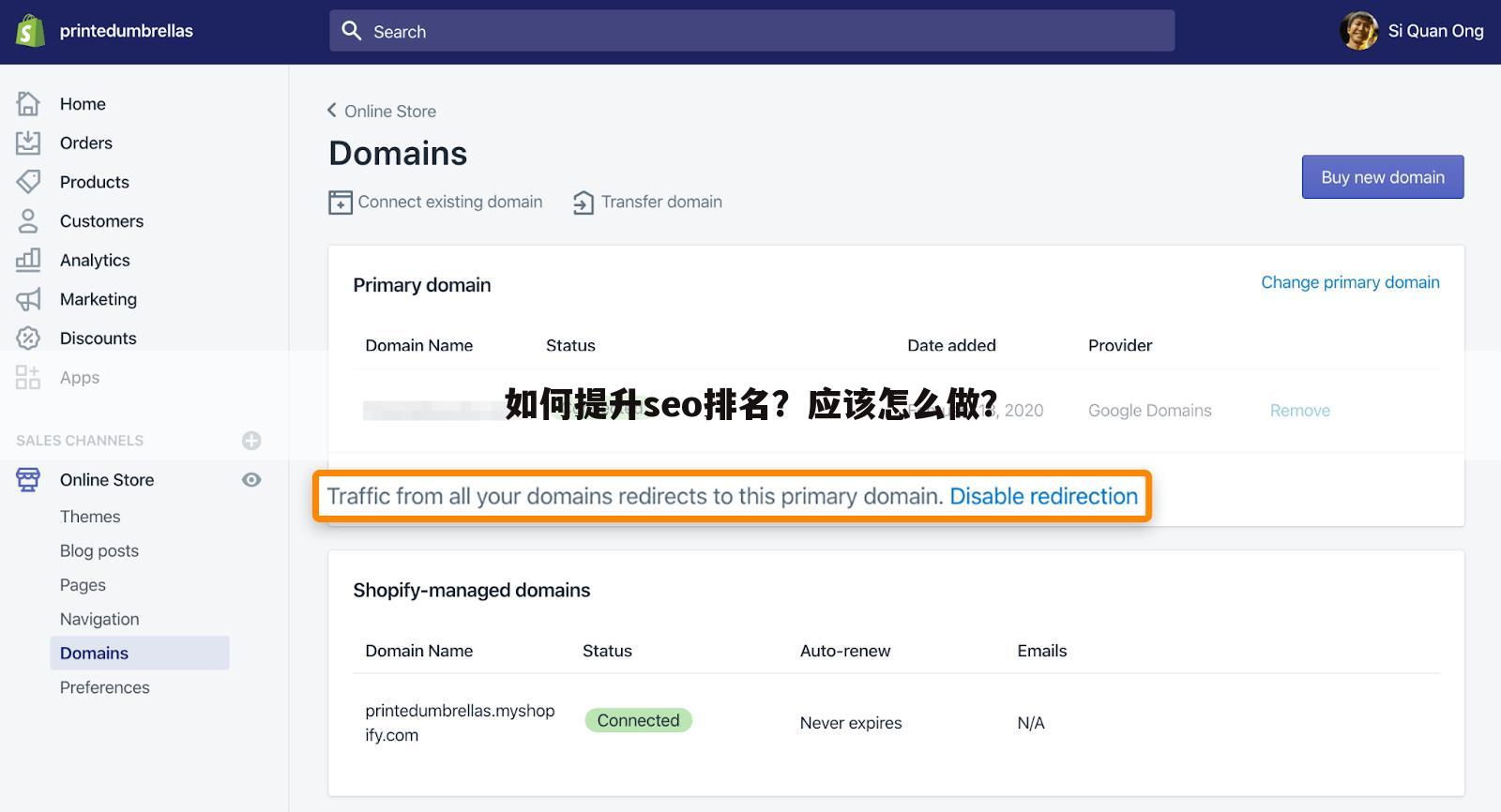Click the Home house icon

[28, 103]
